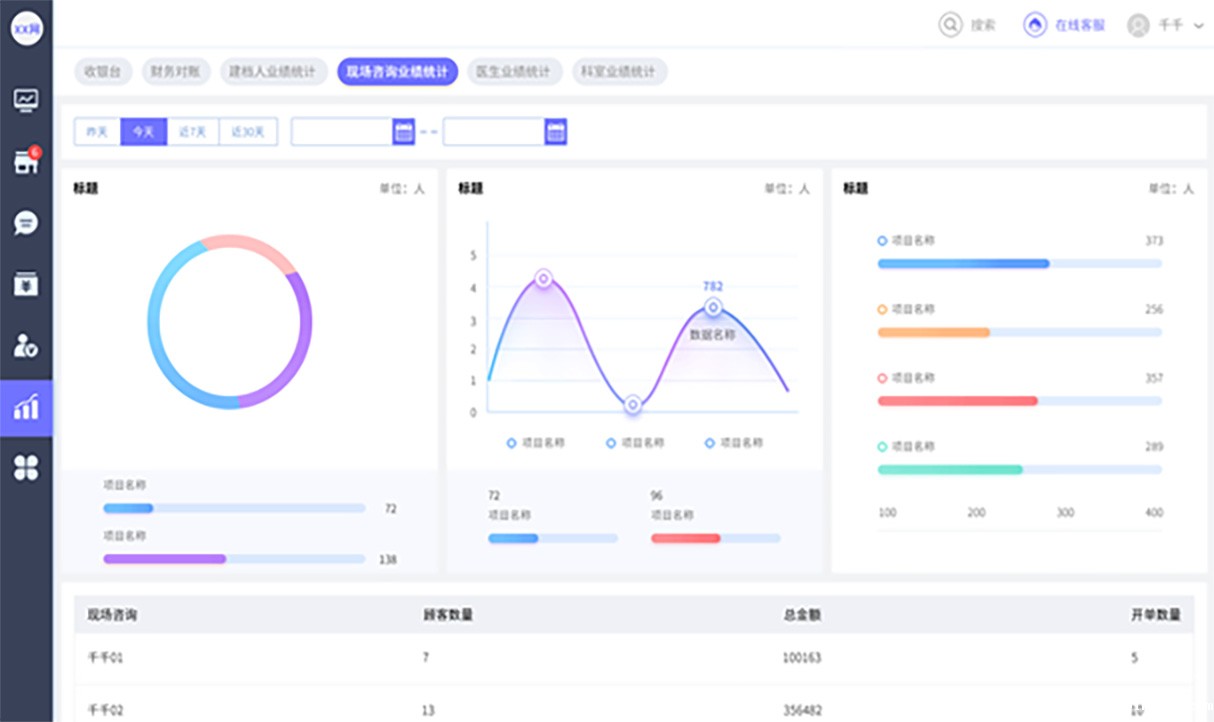Open calendar picker for end date
Viewport: 1214px width, 722px height.
556,132
